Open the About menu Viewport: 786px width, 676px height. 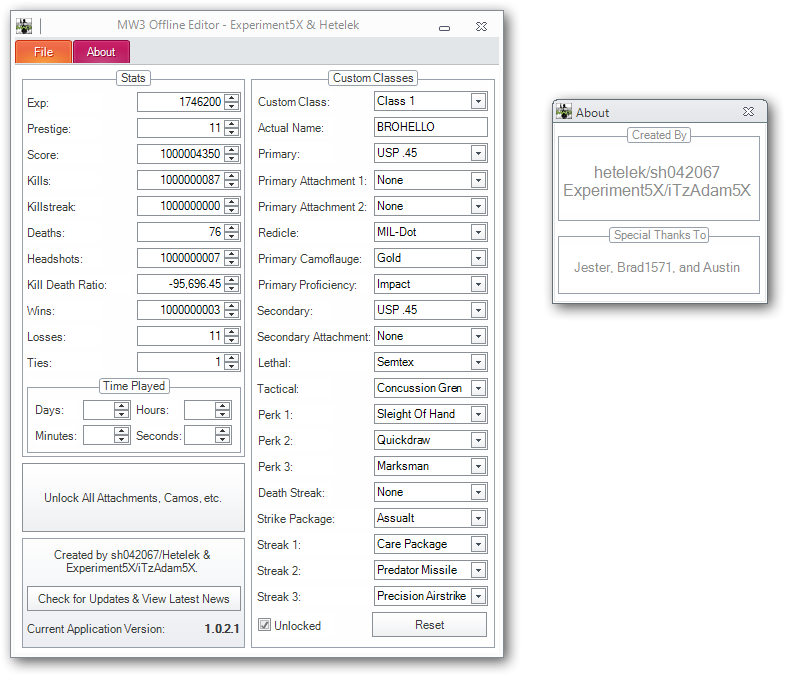[x=101, y=52]
